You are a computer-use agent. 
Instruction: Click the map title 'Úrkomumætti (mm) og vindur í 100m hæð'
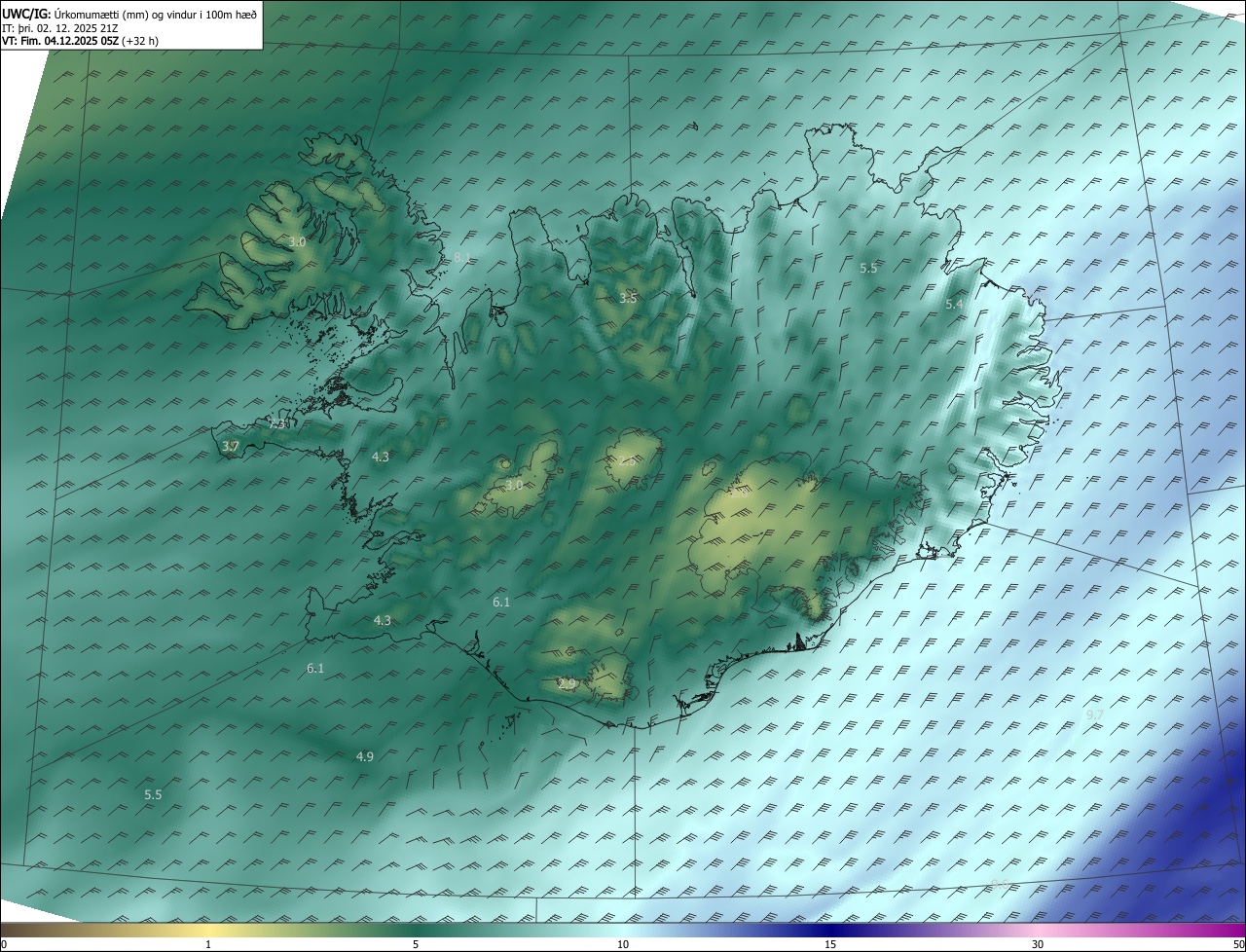click(155, 14)
